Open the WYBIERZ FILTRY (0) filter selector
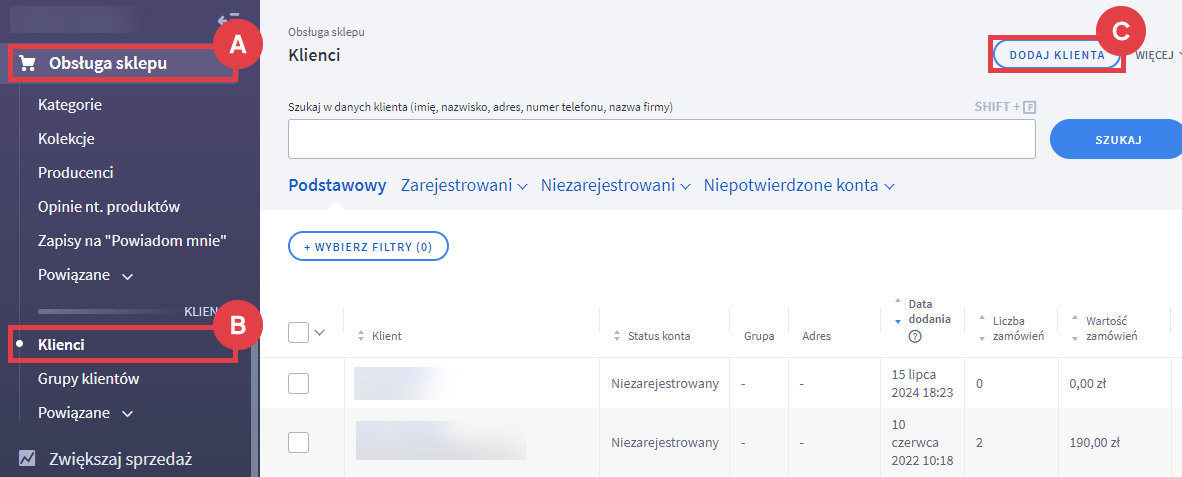The height and width of the screenshot is (477, 1182). [368, 246]
